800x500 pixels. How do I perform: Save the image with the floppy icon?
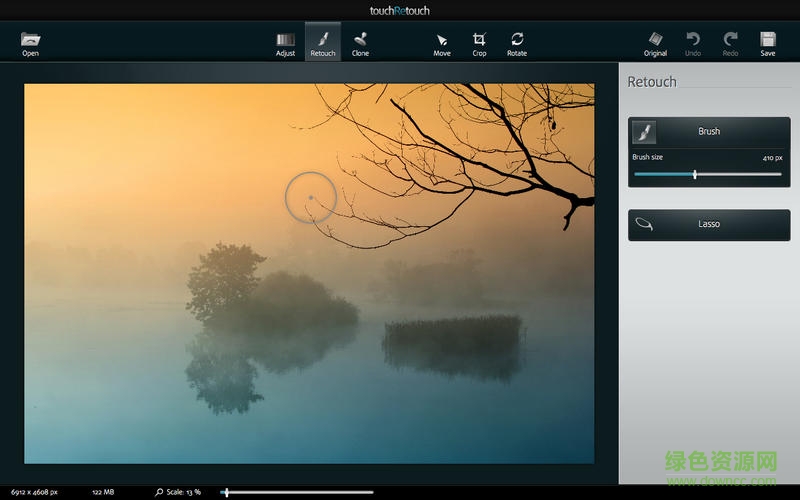click(x=767, y=43)
